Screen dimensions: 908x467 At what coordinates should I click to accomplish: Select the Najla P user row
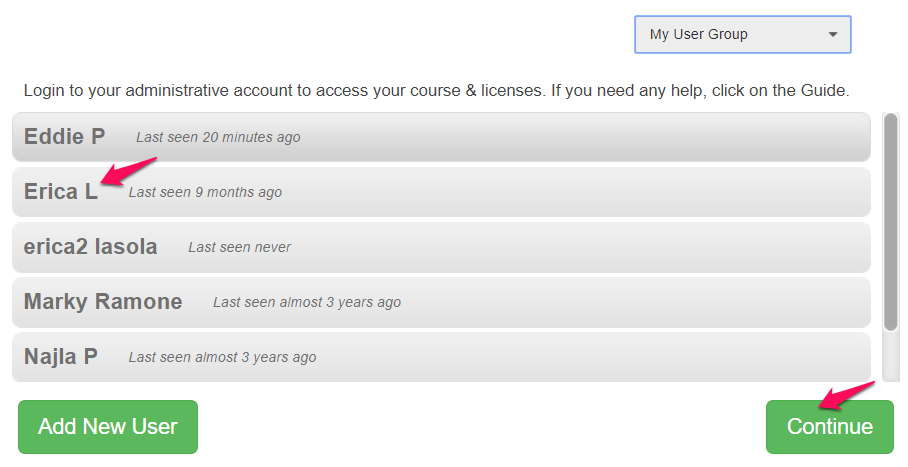tap(441, 357)
